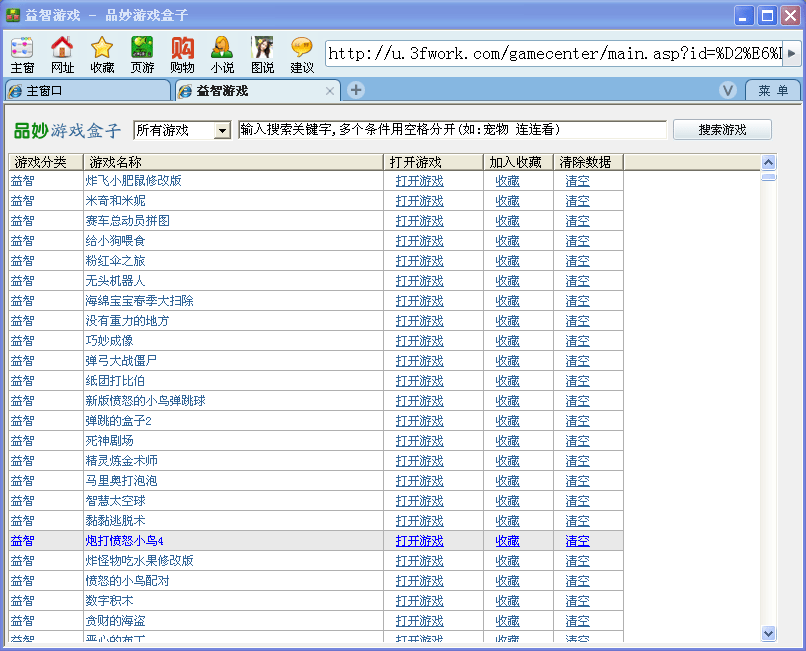Close the 益智游戏 tab
The width and height of the screenshot is (806, 651).
tap(330, 91)
